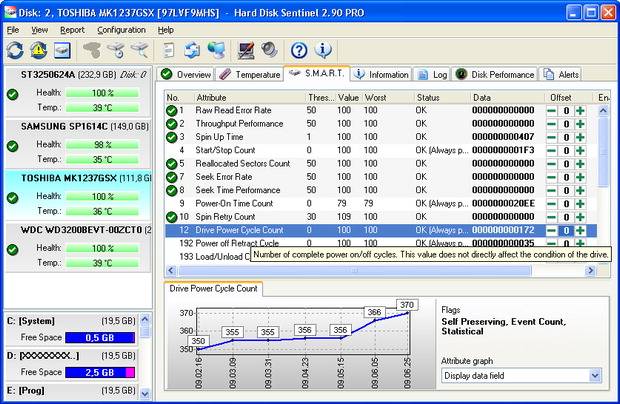This screenshot has height=404, width=620.
Task: Click the speaker sound toolbar icon
Action: [268, 50]
